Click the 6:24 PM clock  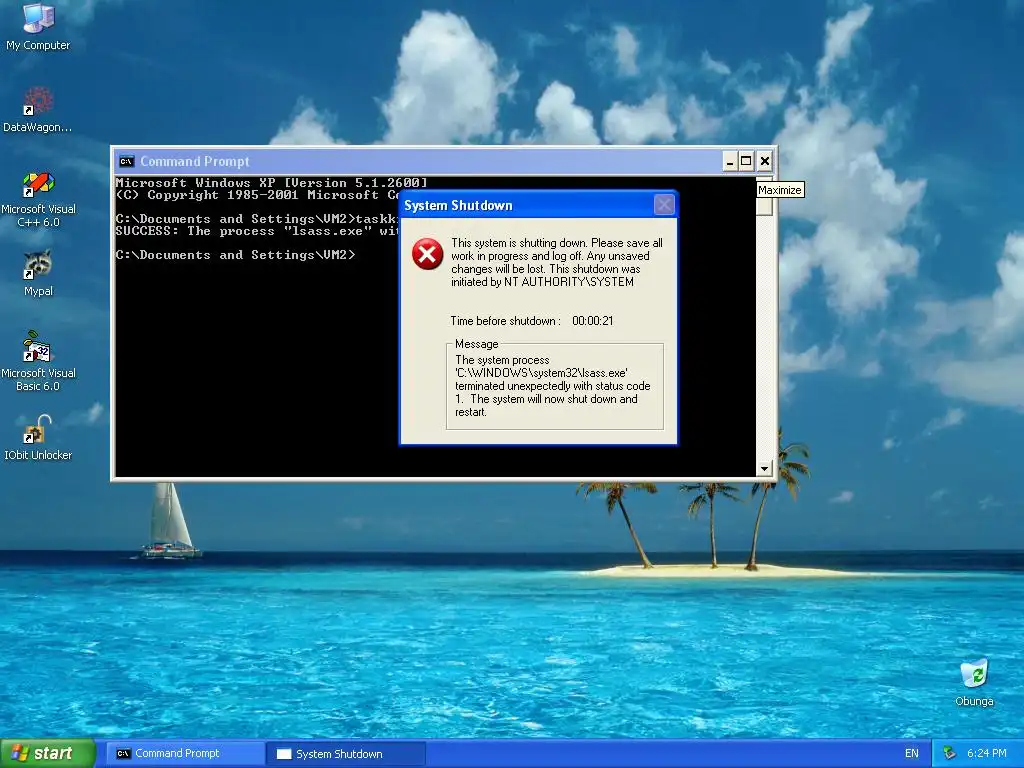tap(986, 753)
